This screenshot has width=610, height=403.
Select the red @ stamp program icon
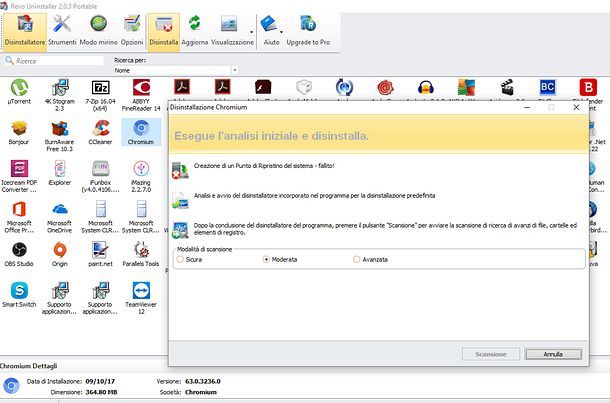tap(385, 88)
